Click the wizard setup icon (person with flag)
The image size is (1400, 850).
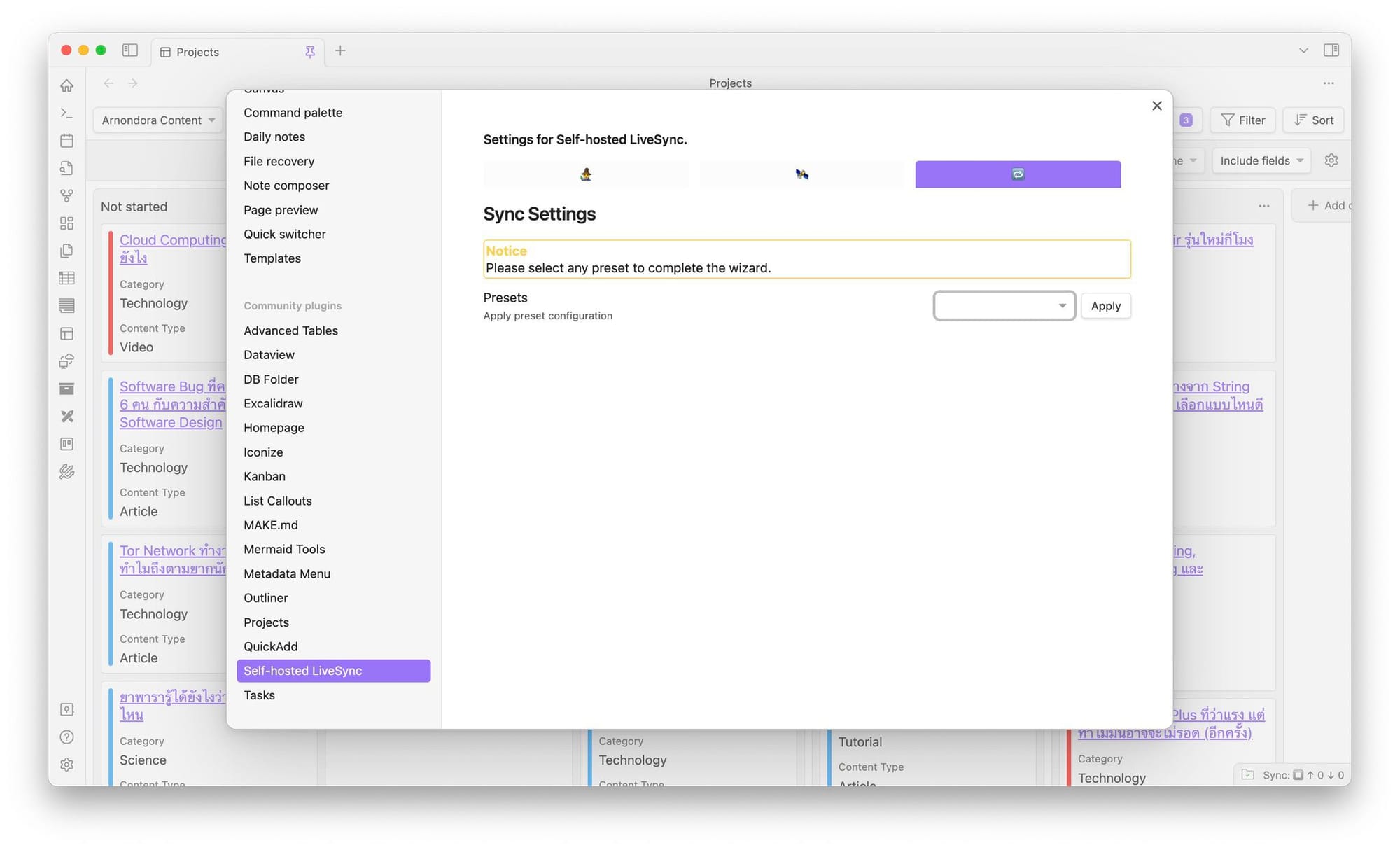(585, 174)
